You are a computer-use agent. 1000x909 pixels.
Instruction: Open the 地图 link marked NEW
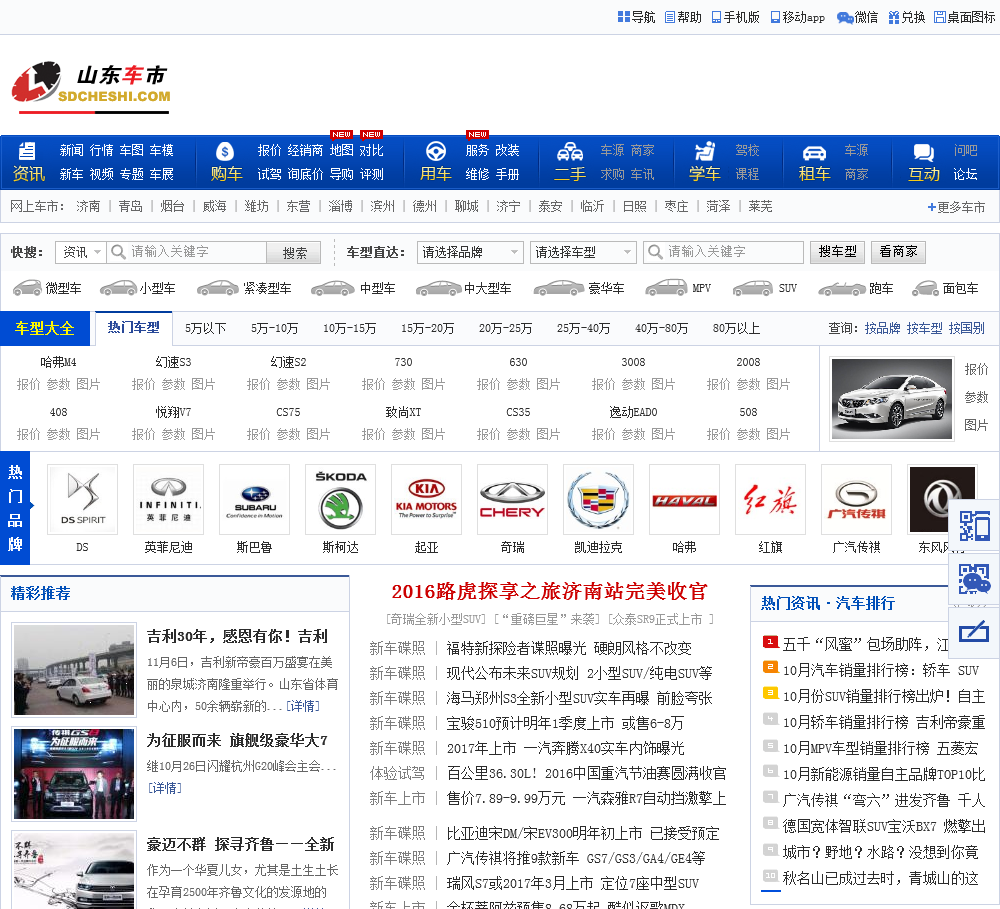(342, 150)
